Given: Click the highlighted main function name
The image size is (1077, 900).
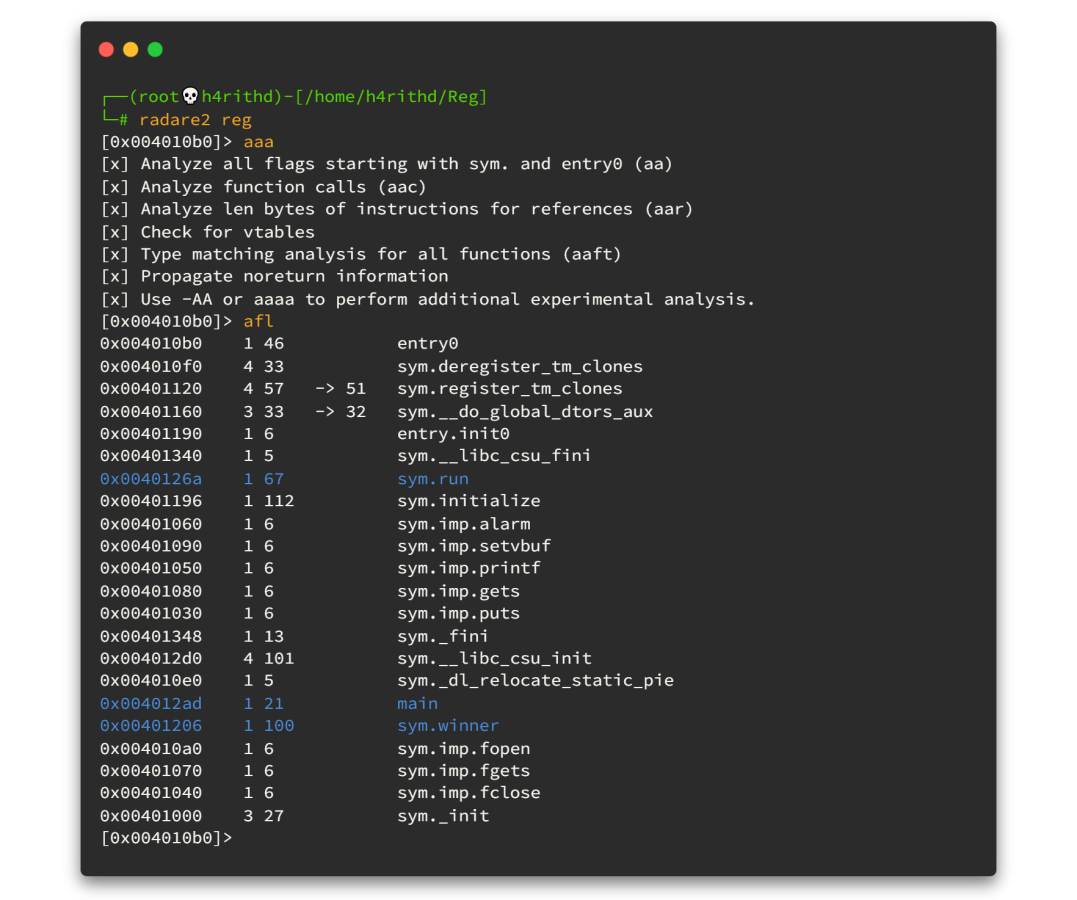Looking at the screenshot, I should [x=417, y=704].
